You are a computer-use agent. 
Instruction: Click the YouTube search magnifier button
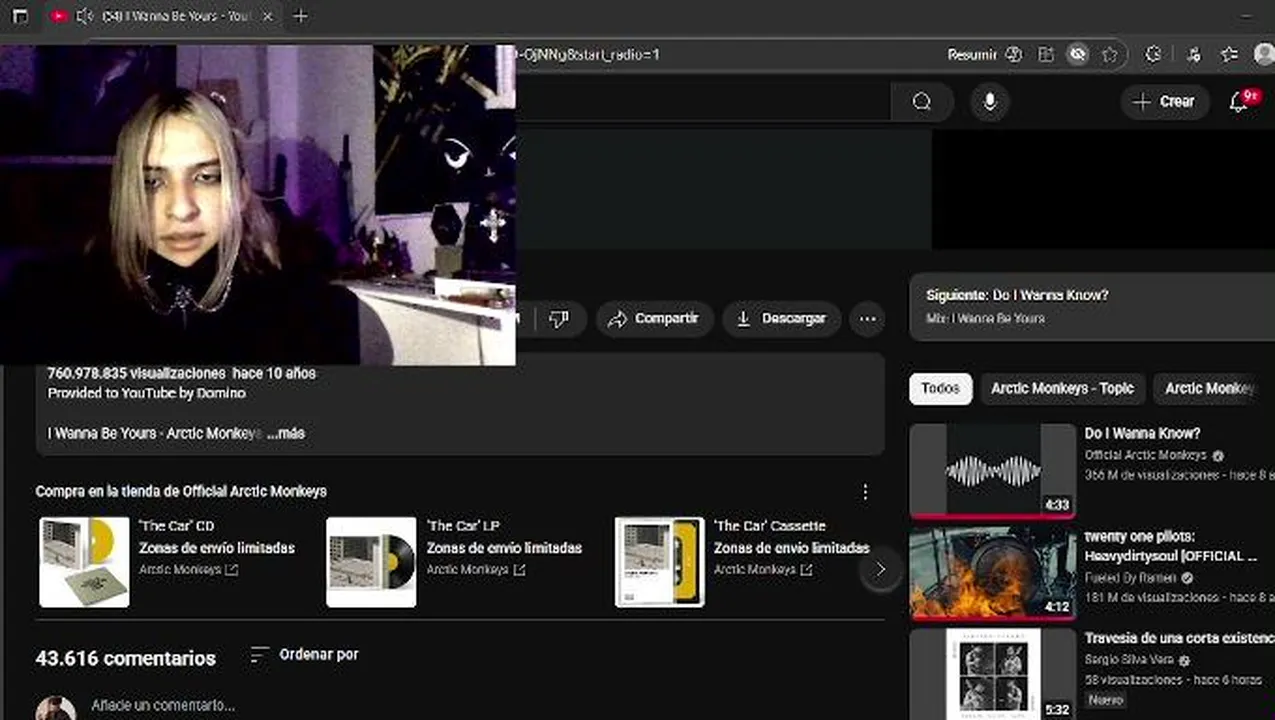(x=921, y=101)
